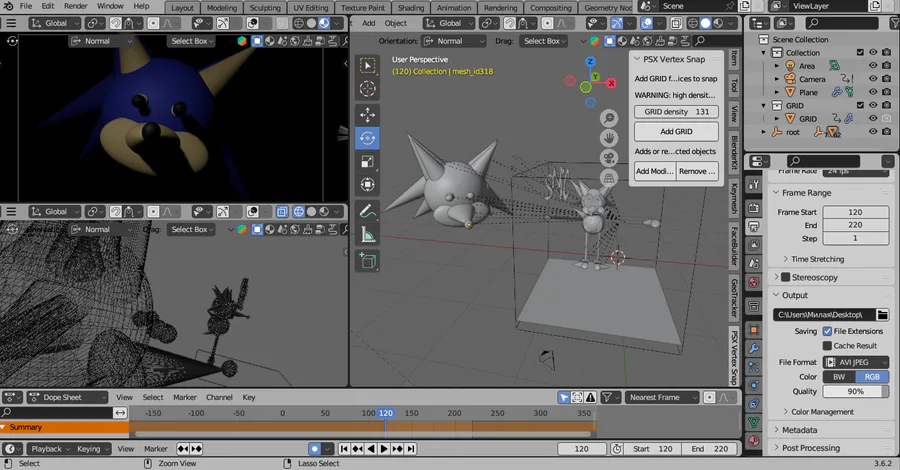
Task: Activate the Scale tool
Action: point(367,161)
